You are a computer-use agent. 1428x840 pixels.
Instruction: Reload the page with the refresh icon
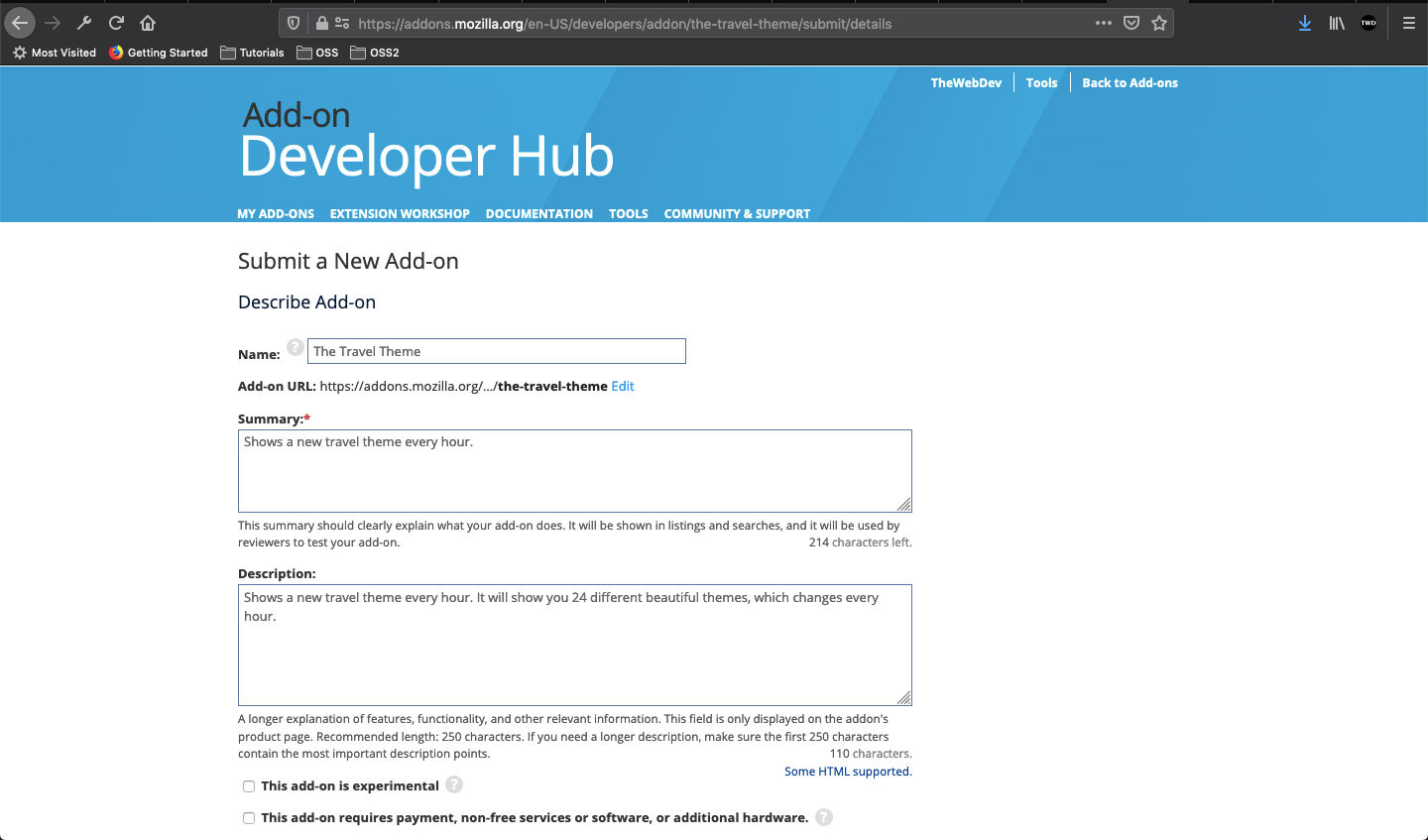(x=116, y=23)
